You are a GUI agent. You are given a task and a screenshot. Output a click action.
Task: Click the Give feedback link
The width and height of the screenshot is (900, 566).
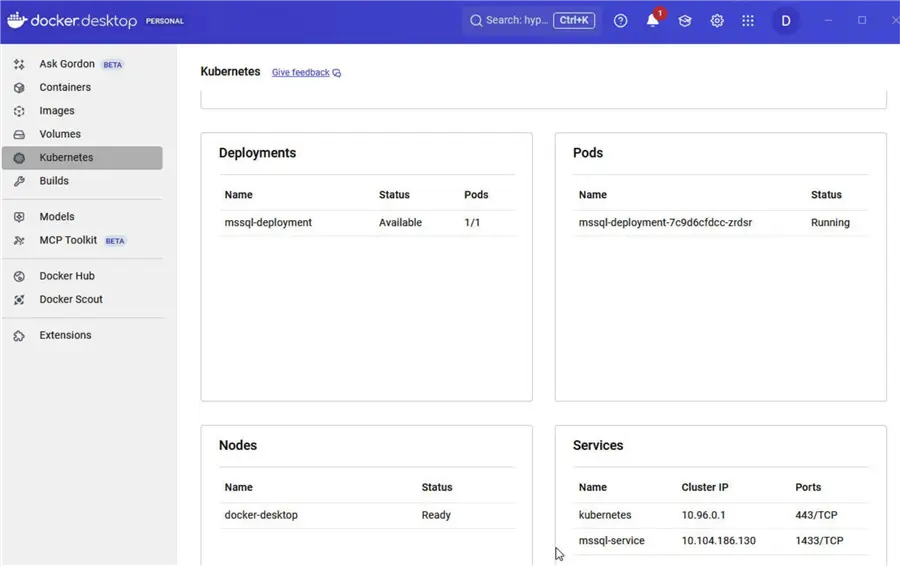[301, 72]
